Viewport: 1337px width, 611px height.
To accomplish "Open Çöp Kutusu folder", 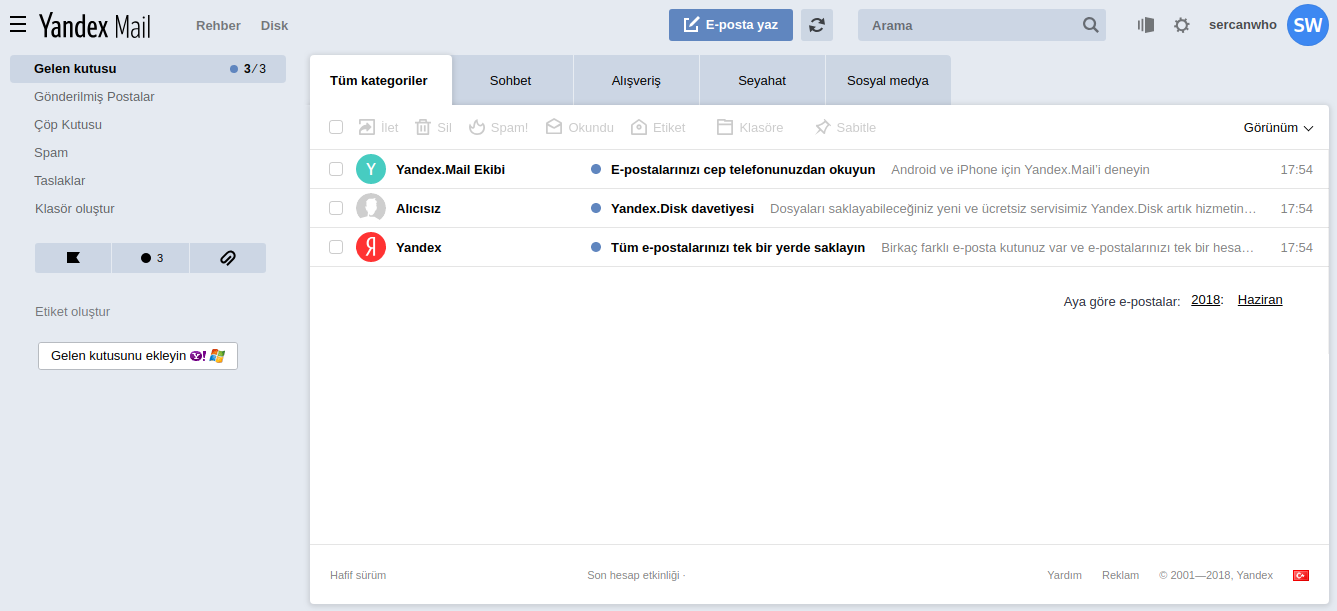I will [x=68, y=125].
